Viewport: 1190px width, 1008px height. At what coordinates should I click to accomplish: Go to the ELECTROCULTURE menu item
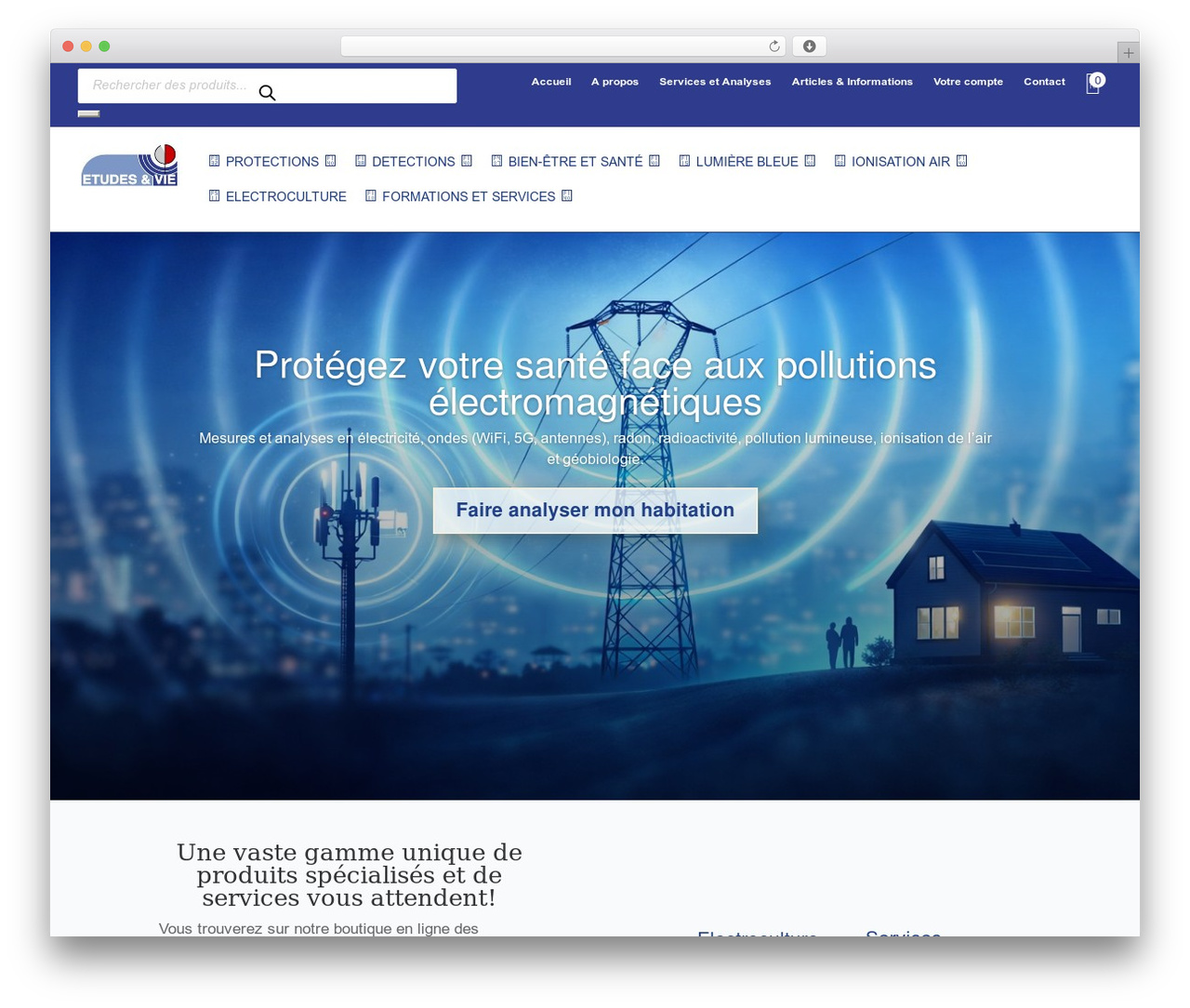[x=286, y=197]
